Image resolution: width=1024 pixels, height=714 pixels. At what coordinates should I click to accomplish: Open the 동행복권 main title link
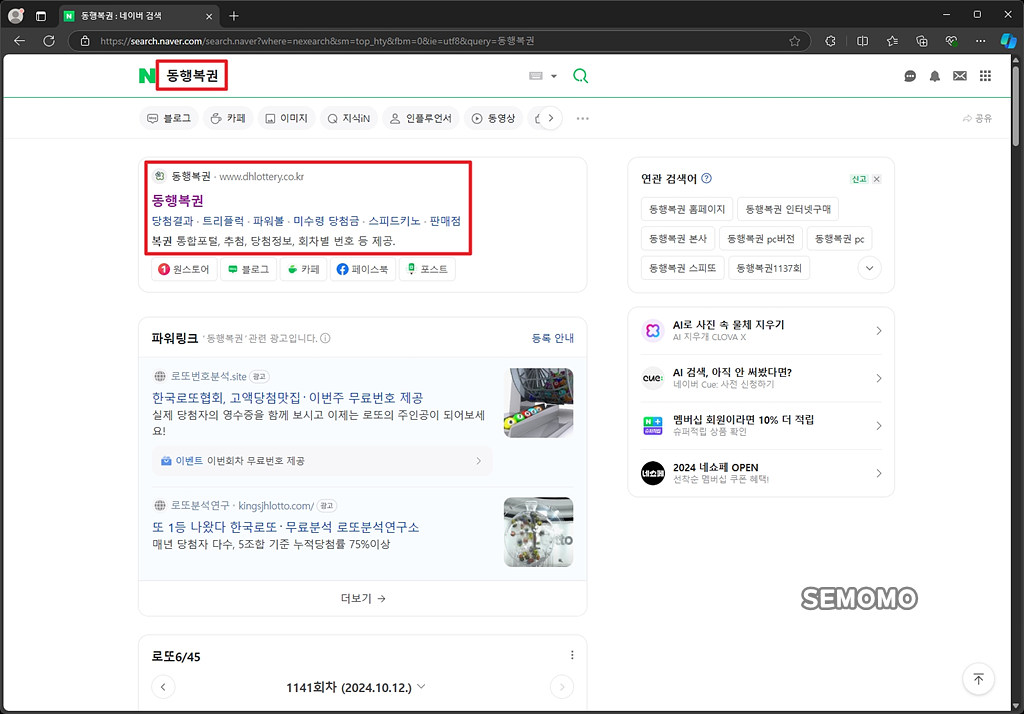click(x=178, y=201)
